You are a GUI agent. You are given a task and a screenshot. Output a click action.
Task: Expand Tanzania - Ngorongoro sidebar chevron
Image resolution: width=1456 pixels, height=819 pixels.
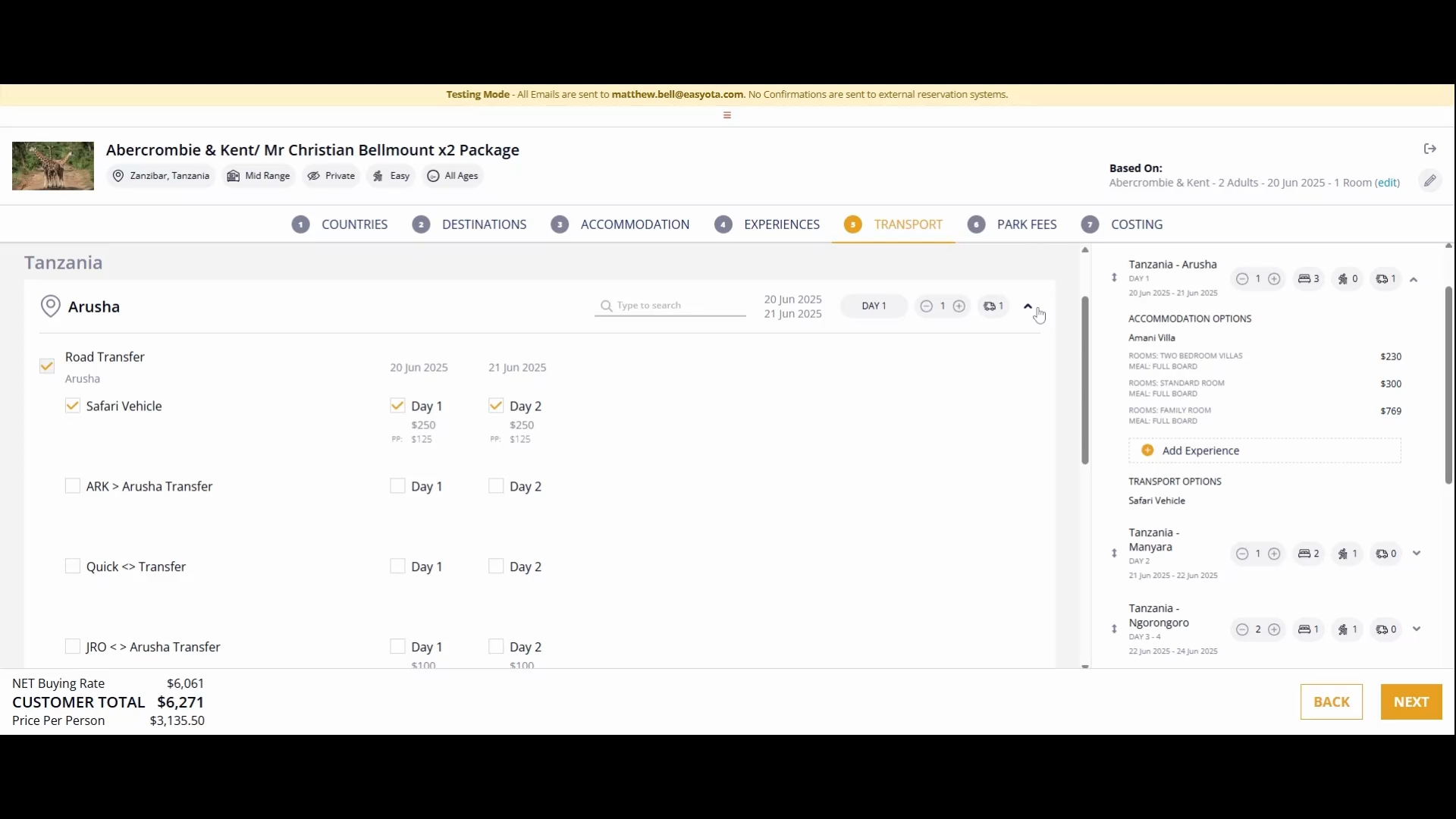point(1417,629)
